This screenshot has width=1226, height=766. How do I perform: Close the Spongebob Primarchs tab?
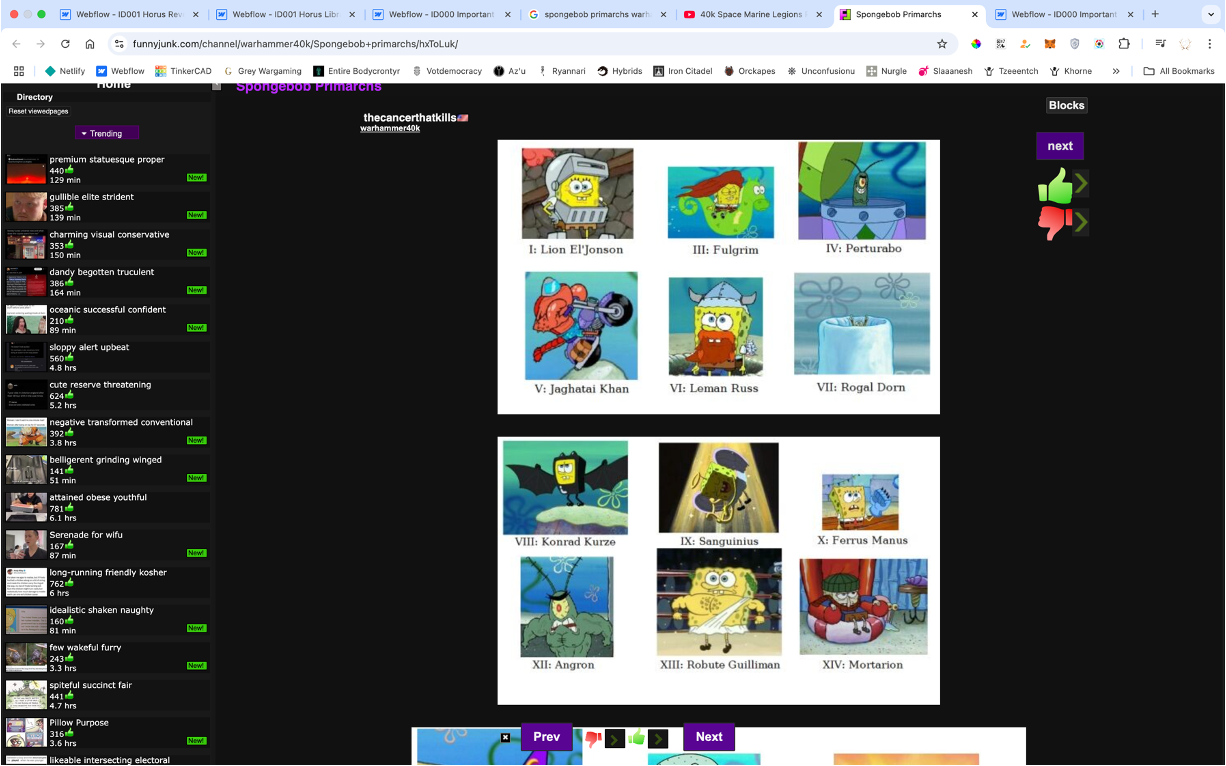[x=974, y=14]
